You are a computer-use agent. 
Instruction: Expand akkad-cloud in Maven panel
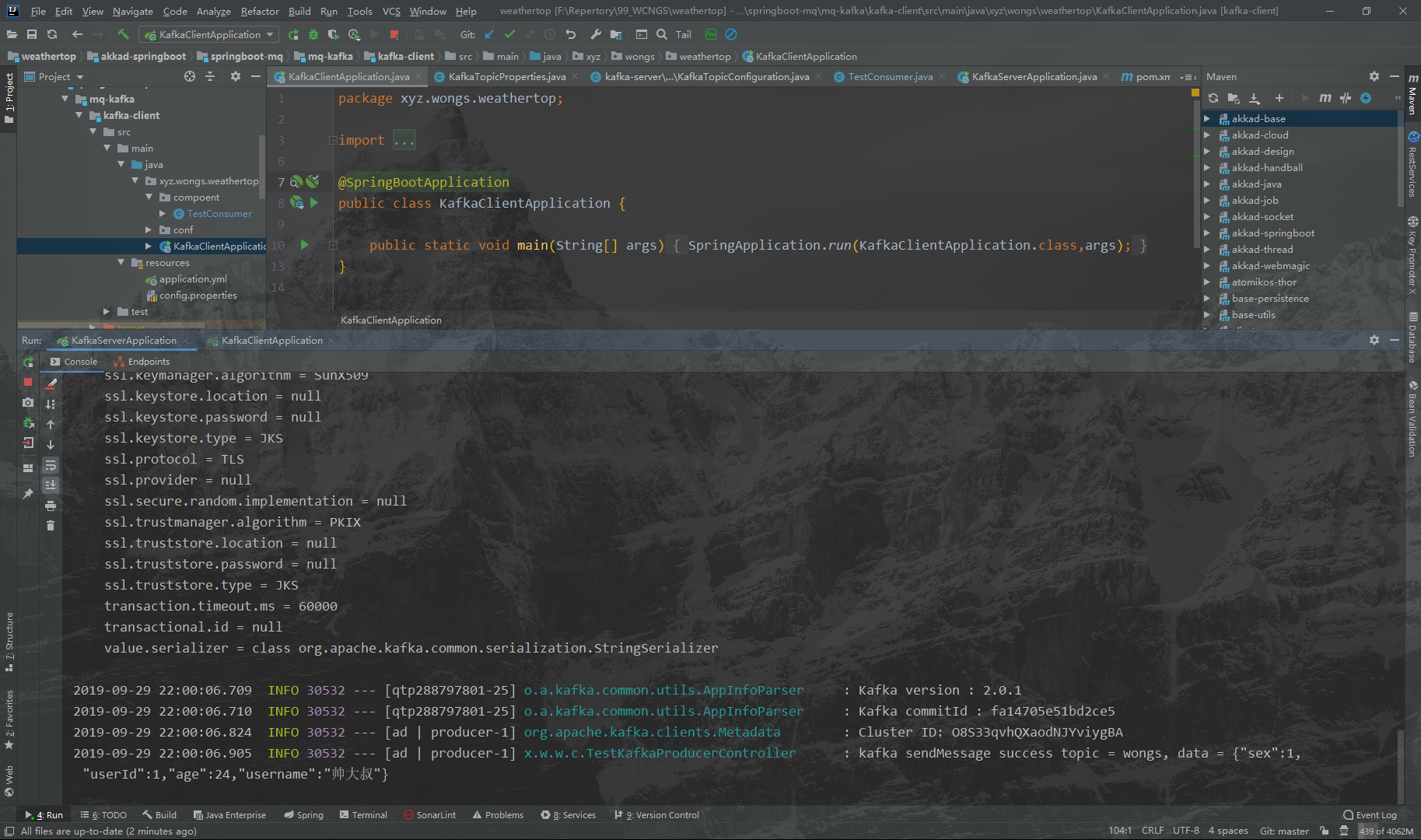tap(1207, 135)
